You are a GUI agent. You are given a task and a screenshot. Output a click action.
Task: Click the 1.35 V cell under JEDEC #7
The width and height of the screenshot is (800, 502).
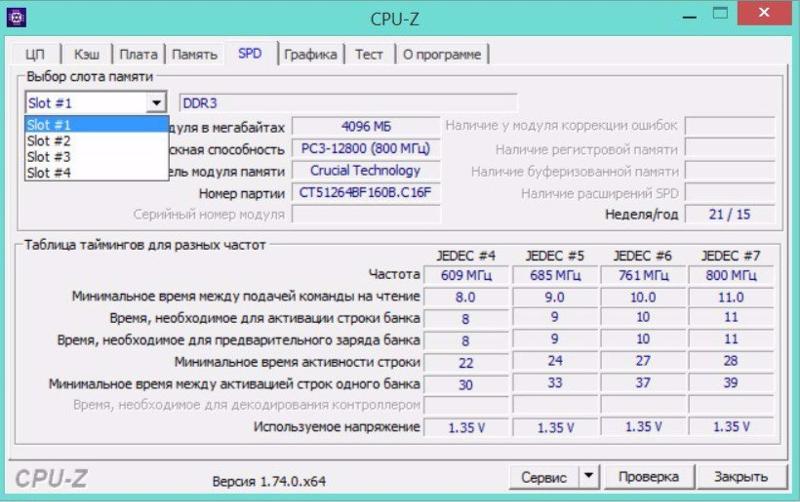(x=731, y=426)
